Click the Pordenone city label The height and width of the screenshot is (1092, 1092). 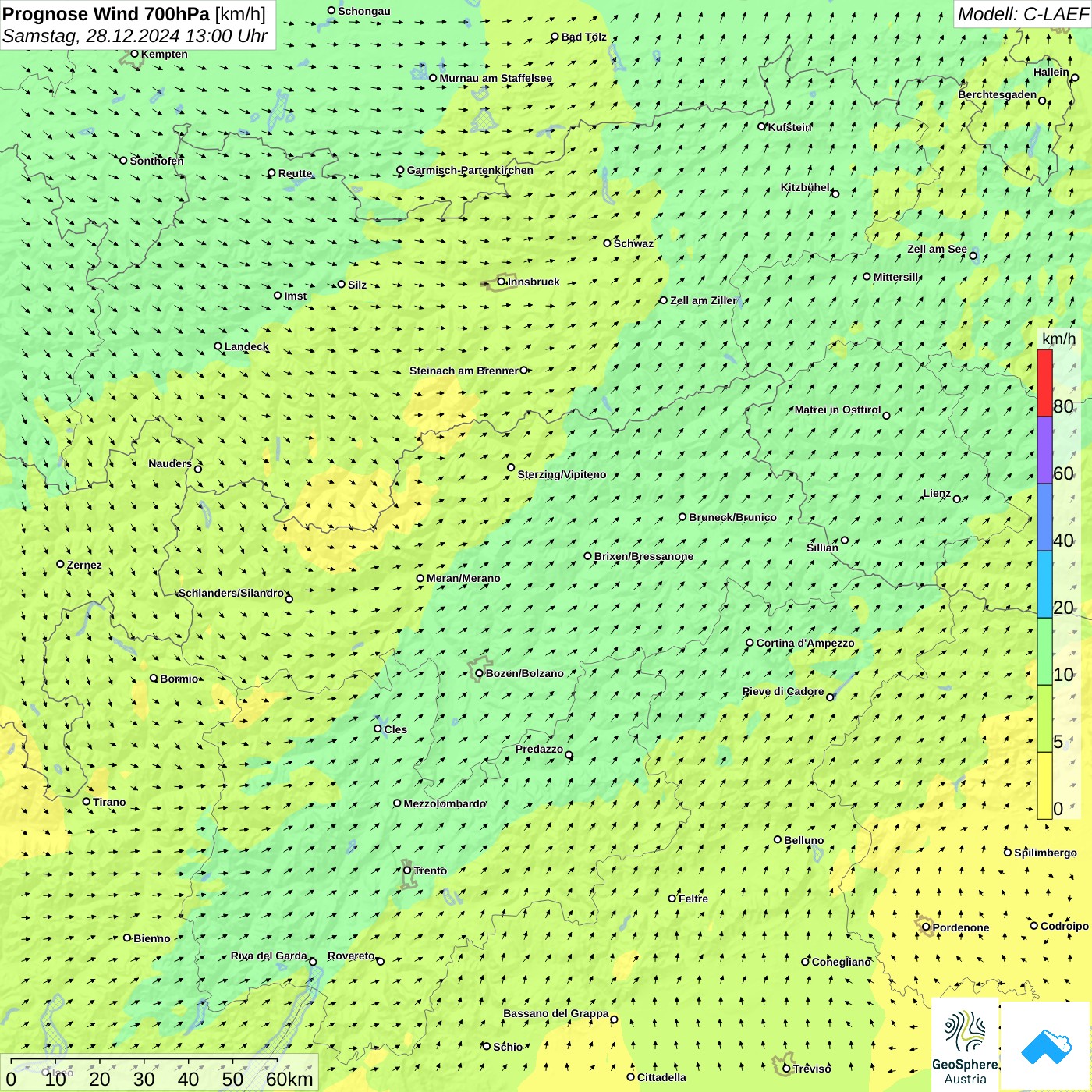(x=961, y=927)
